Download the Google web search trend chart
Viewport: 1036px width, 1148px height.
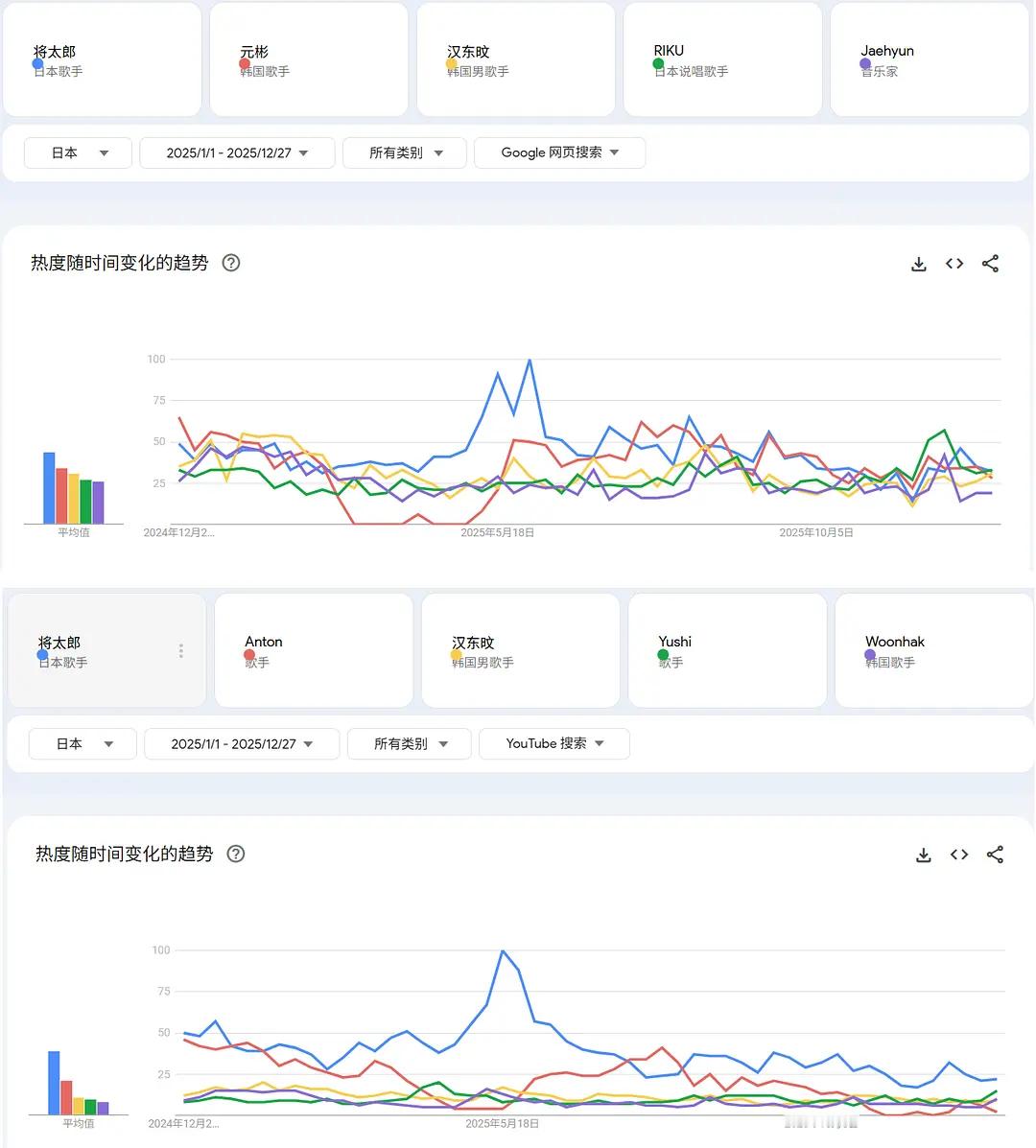(x=919, y=264)
